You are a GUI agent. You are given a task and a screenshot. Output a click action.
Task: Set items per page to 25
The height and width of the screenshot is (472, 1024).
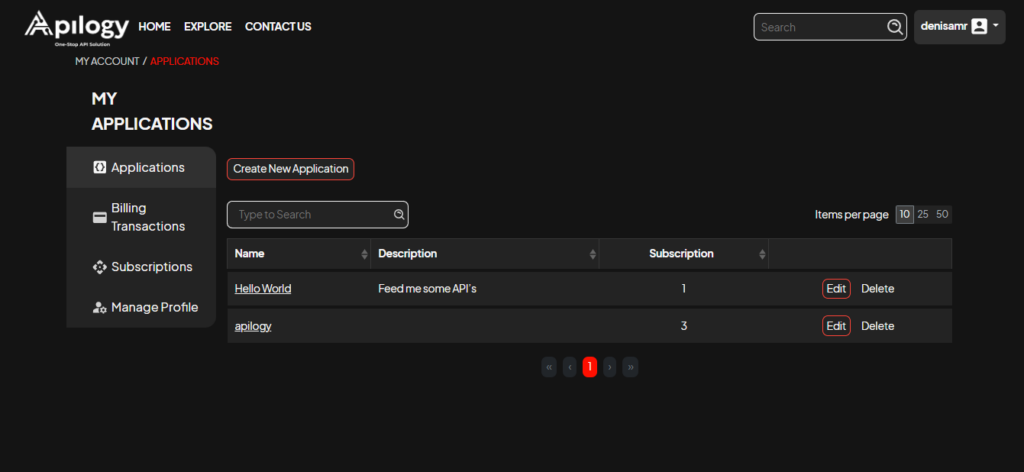[x=923, y=214]
